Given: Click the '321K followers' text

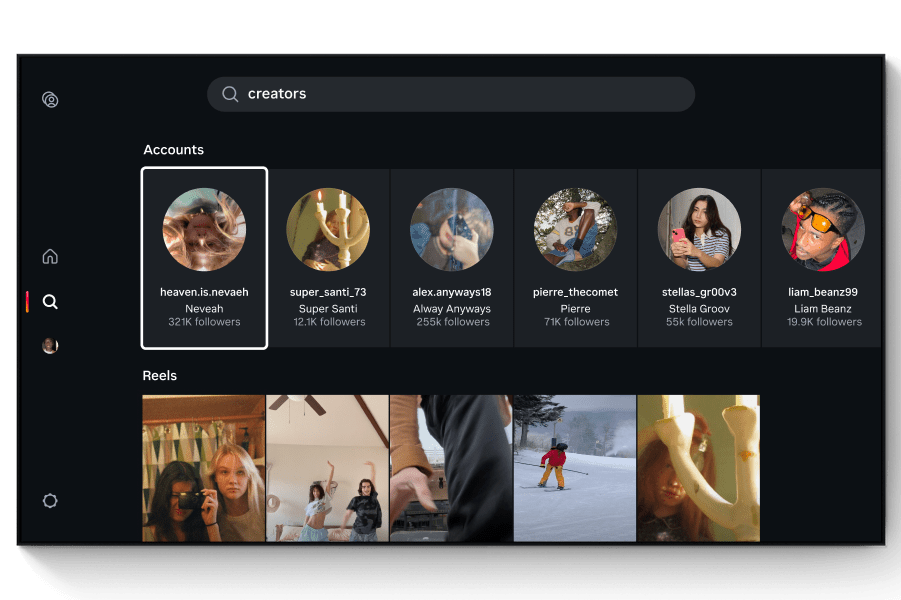Looking at the screenshot, I should coord(204,322).
